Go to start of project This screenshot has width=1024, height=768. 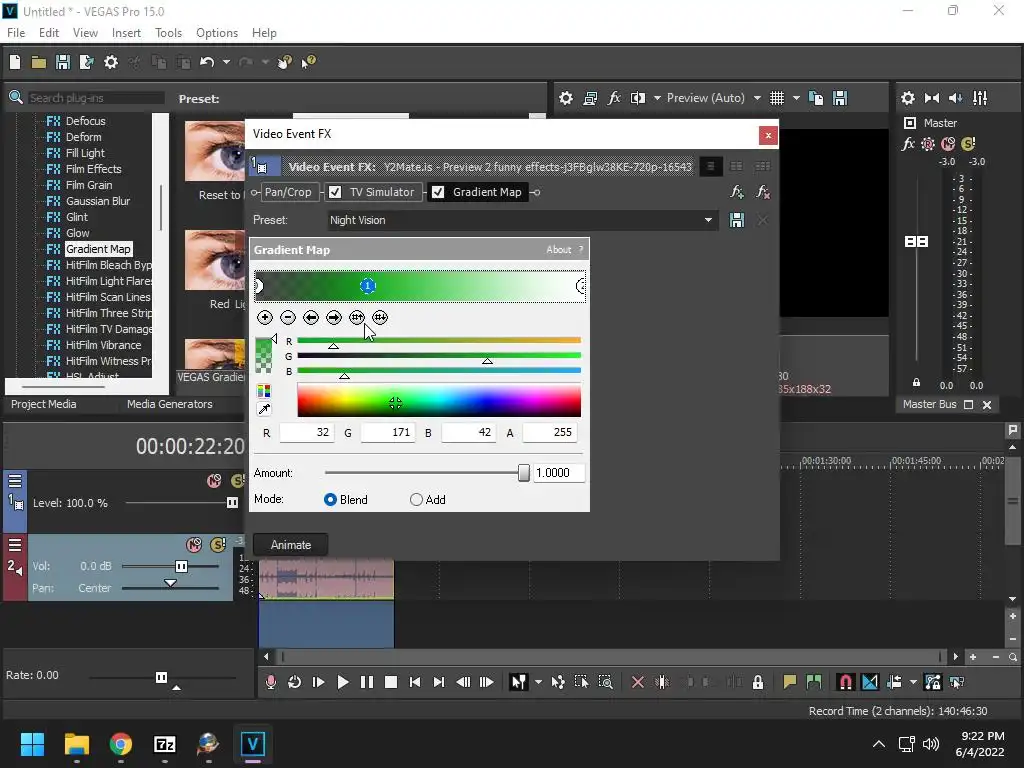coord(415,682)
